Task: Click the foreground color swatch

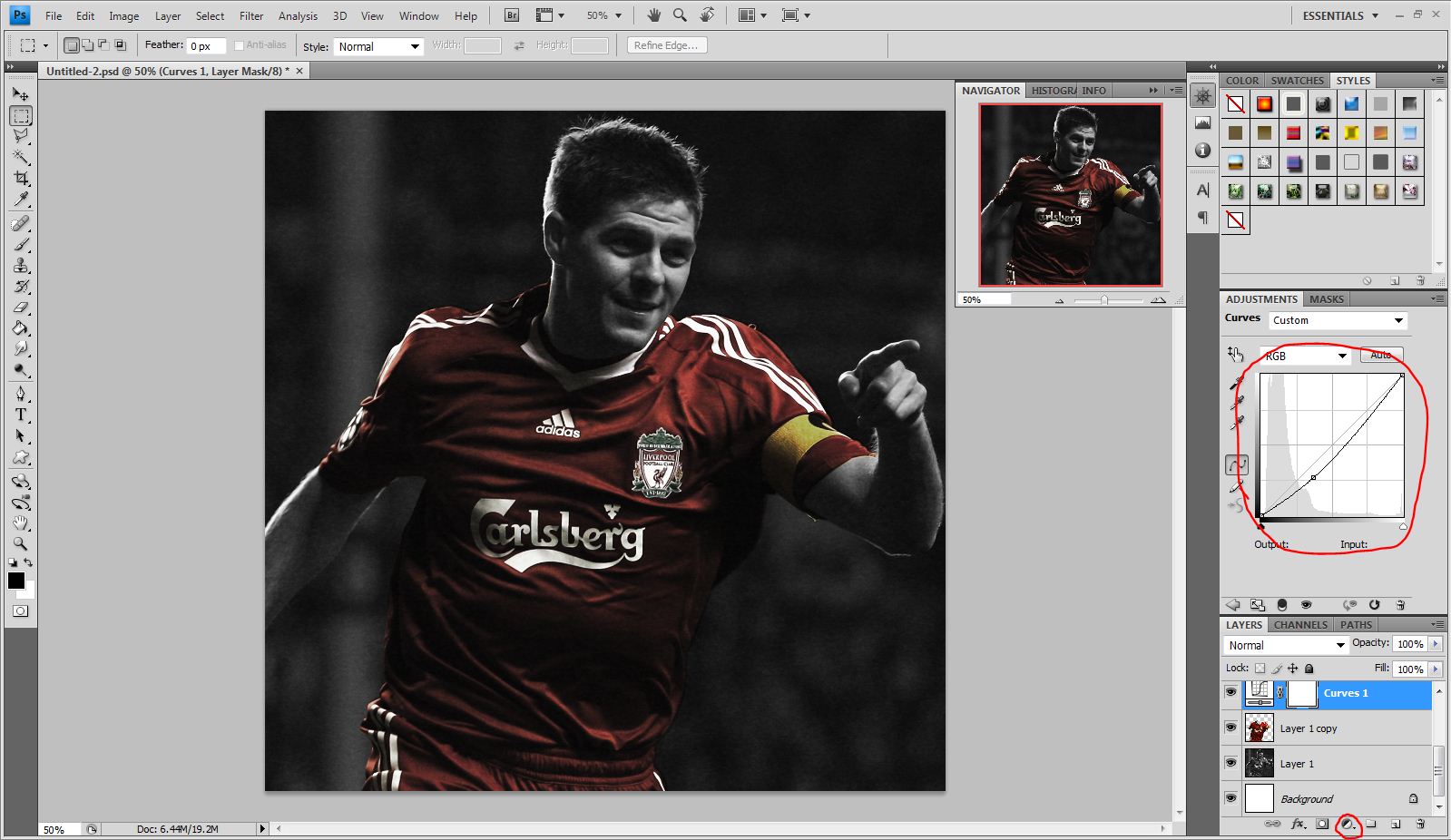Action: coord(16,581)
